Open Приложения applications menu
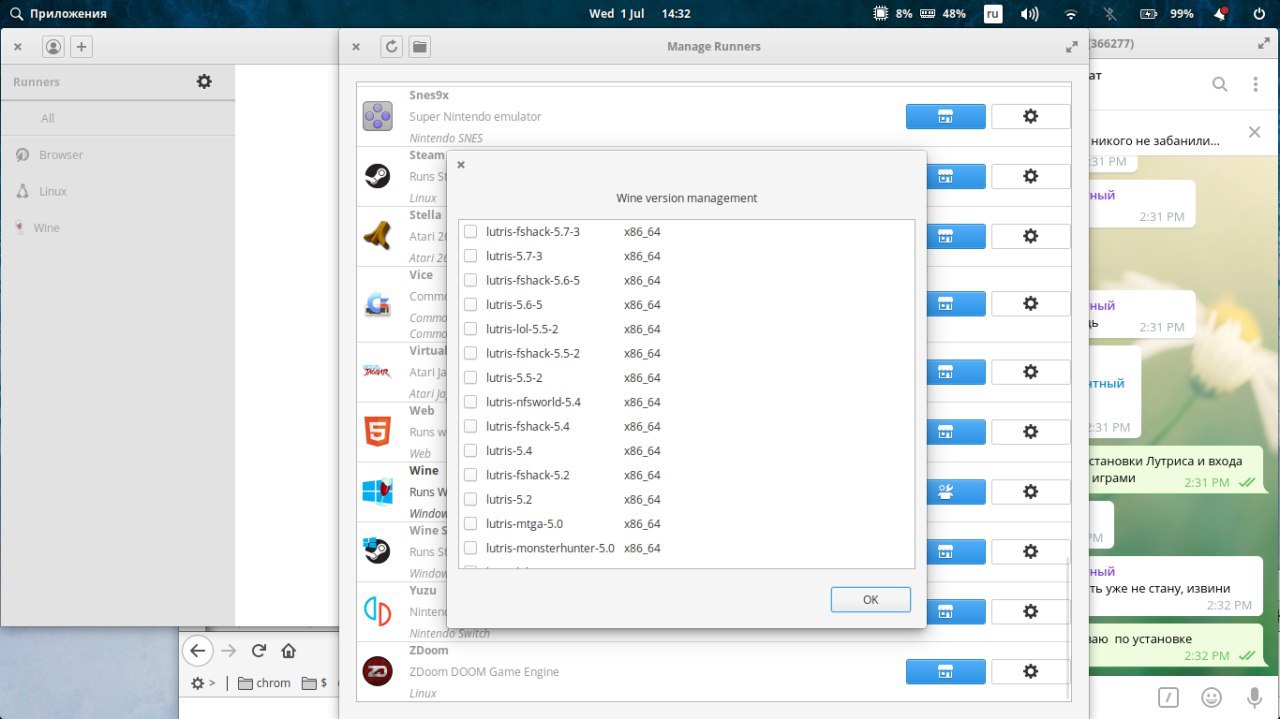1280x719 pixels. coord(59,14)
